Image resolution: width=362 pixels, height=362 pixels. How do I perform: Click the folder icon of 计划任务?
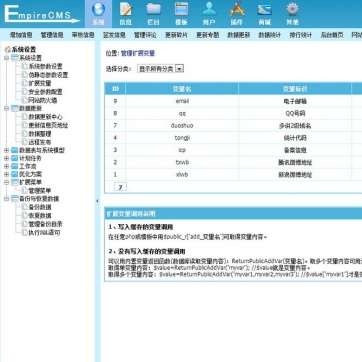click(x=14, y=158)
